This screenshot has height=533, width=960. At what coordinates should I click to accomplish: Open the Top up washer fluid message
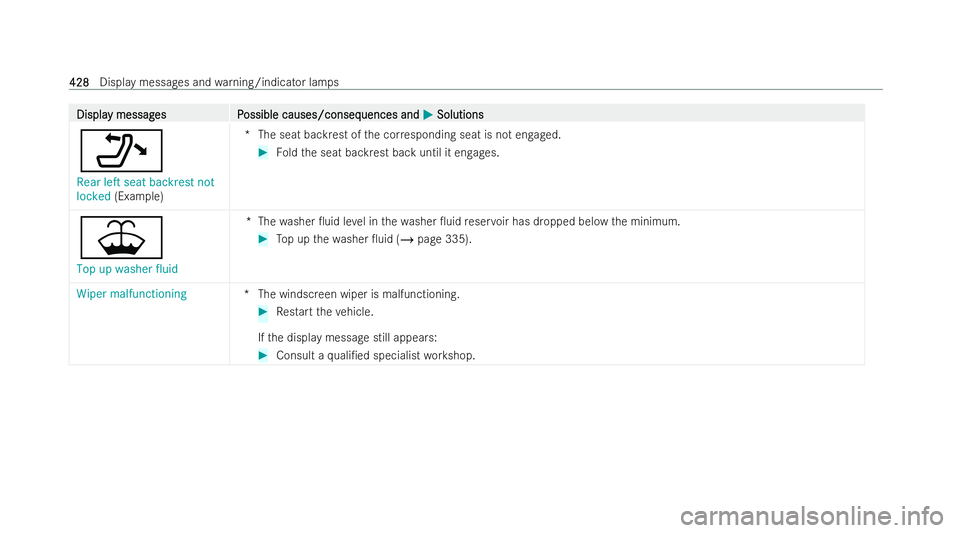click(x=127, y=269)
